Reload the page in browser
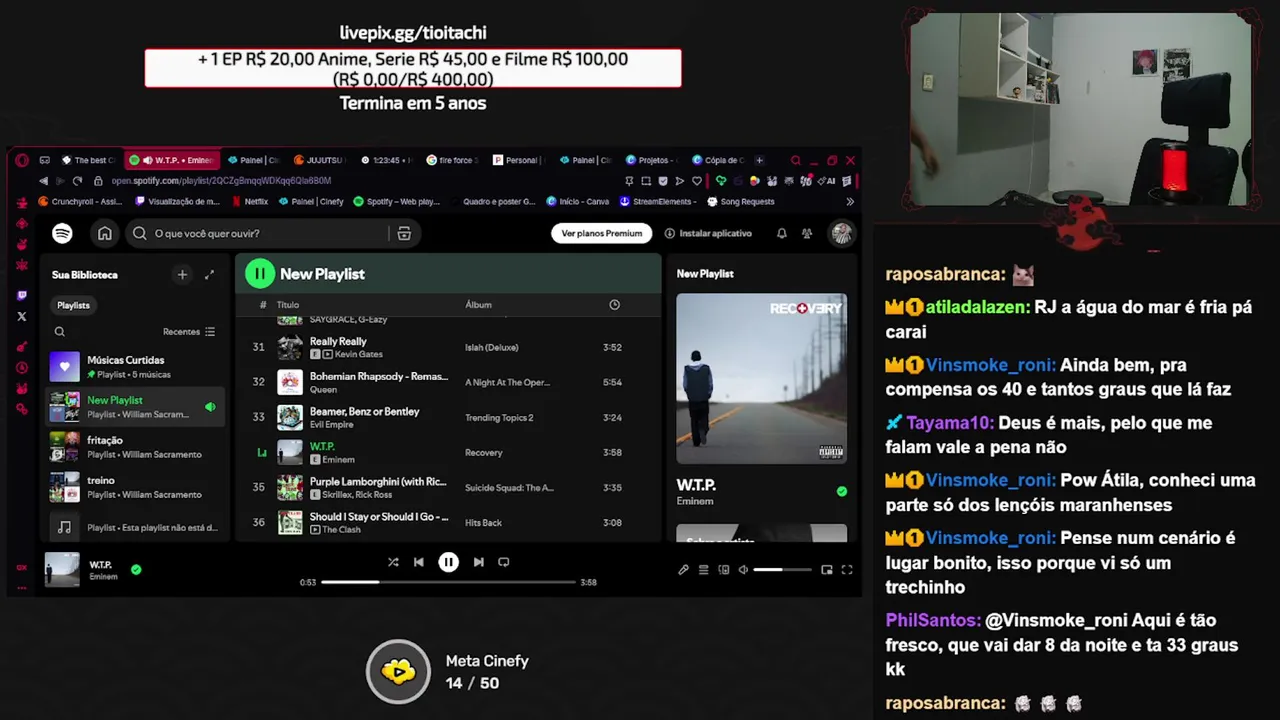This screenshot has width=1280, height=720. 77,181
